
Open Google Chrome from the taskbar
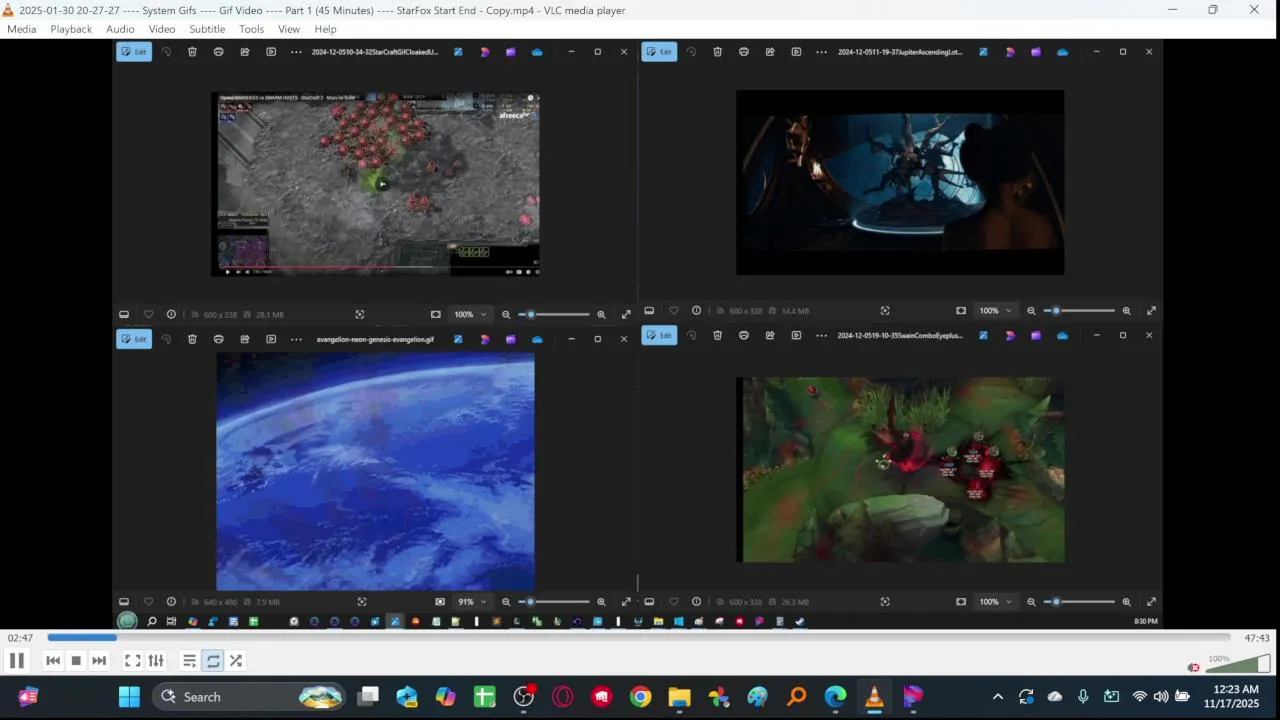pyautogui.click(x=641, y=697)
